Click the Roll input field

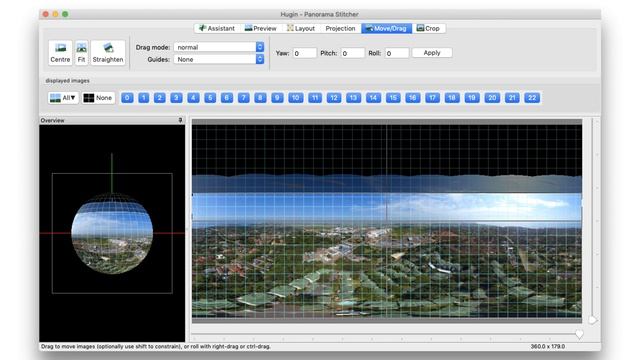click(x=397, y=53)
